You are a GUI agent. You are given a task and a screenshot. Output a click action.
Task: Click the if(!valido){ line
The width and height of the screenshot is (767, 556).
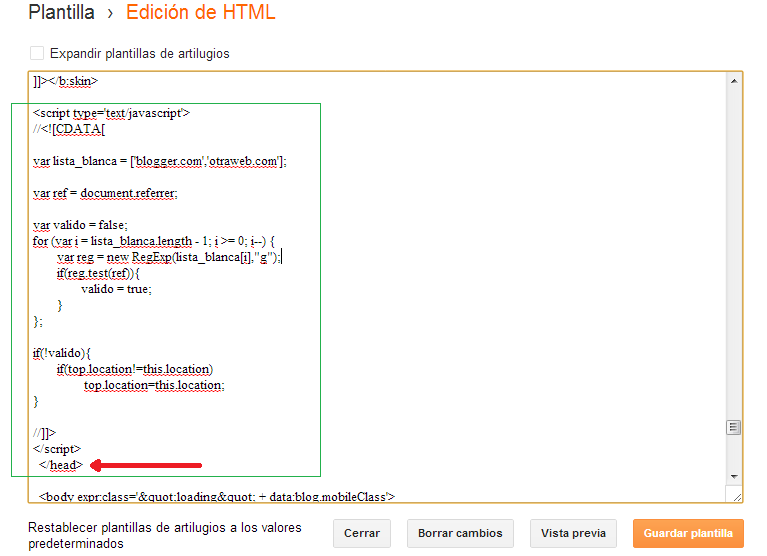62,353
